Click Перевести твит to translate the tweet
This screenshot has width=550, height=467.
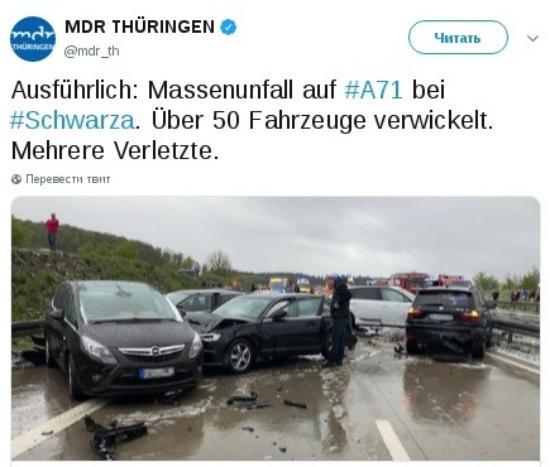[68, 179]
